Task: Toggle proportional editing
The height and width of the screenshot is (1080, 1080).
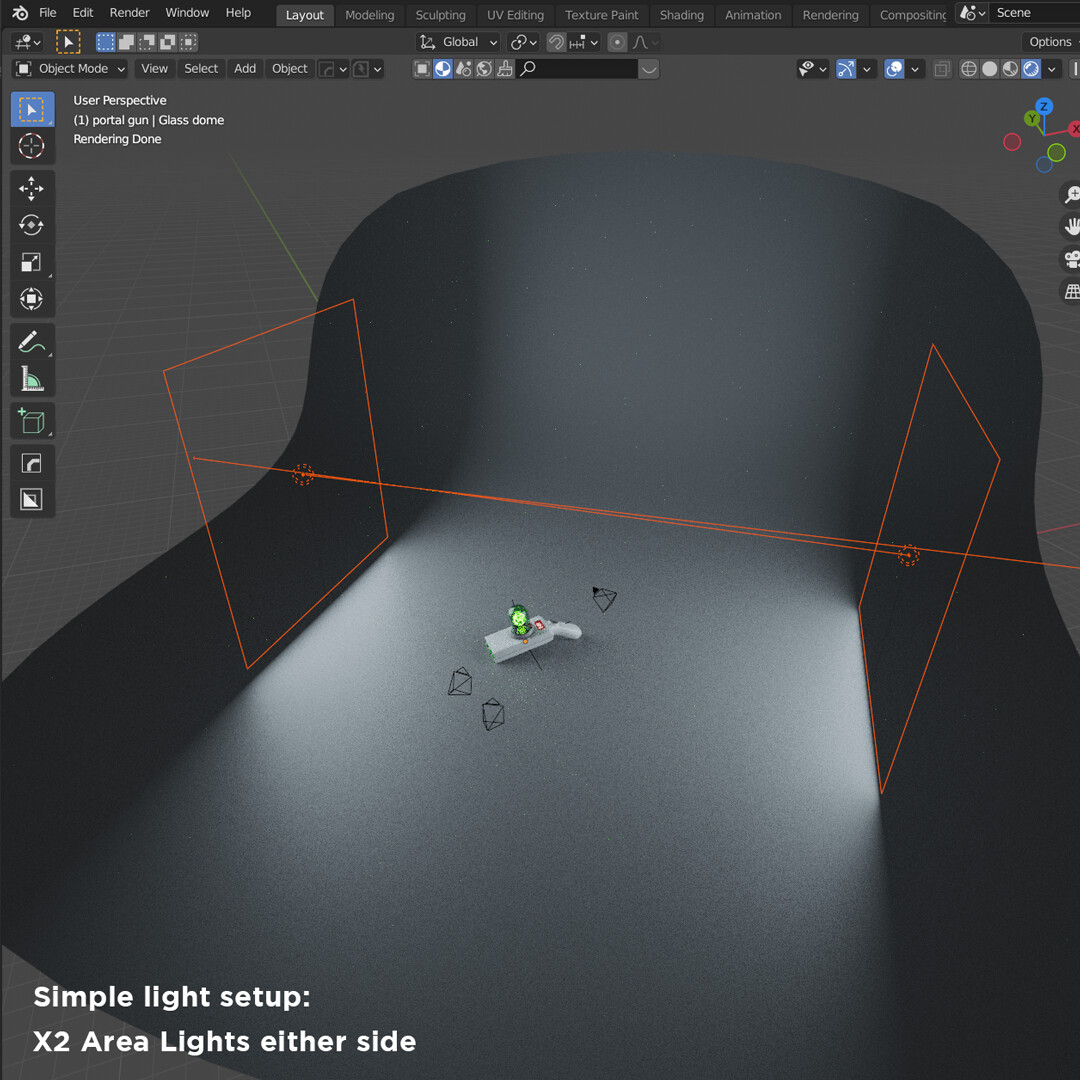Action: pyautogui.click(x=617, y=43)
